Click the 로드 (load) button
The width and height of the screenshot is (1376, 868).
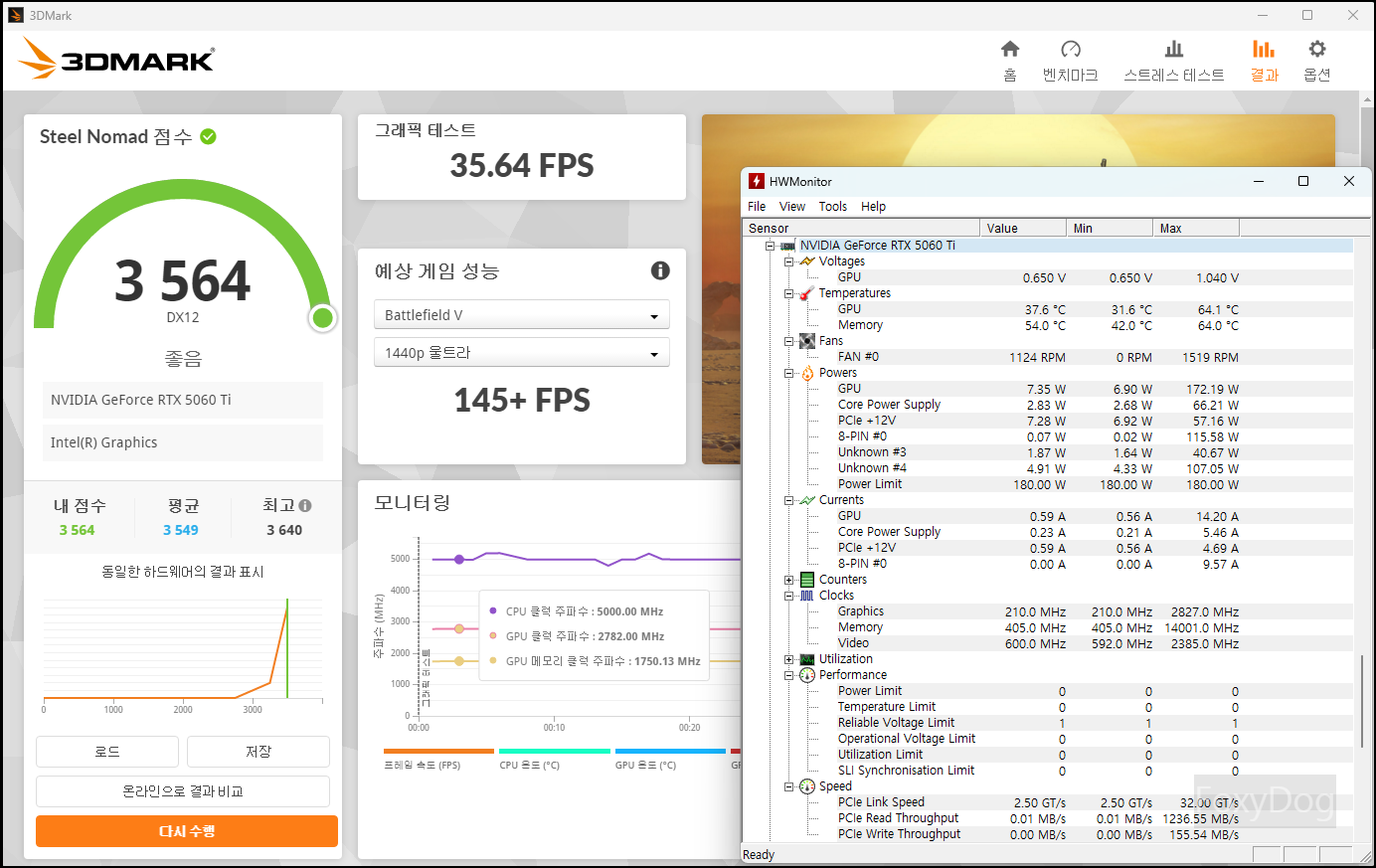click(107, 752)
